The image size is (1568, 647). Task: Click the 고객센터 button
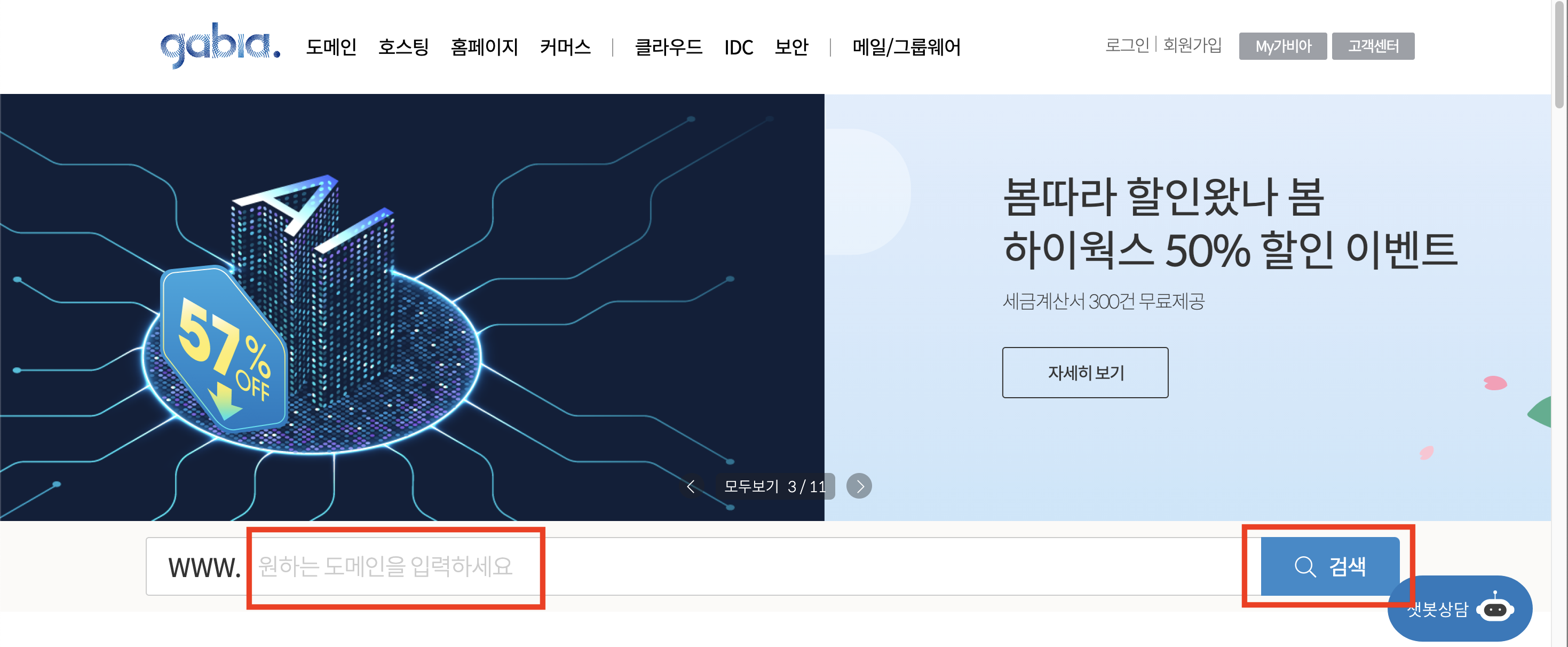(x=1373, y=46)
